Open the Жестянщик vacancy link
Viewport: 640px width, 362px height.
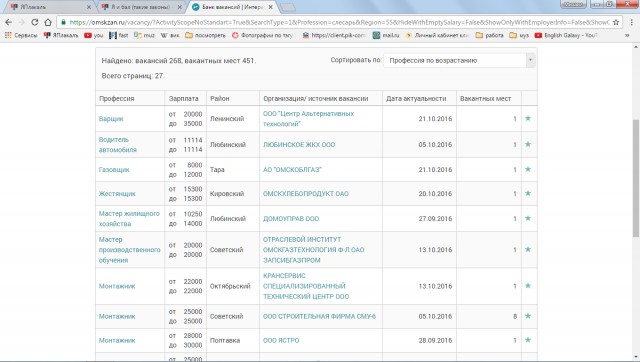pyautogui.click(x=117, y=193)
